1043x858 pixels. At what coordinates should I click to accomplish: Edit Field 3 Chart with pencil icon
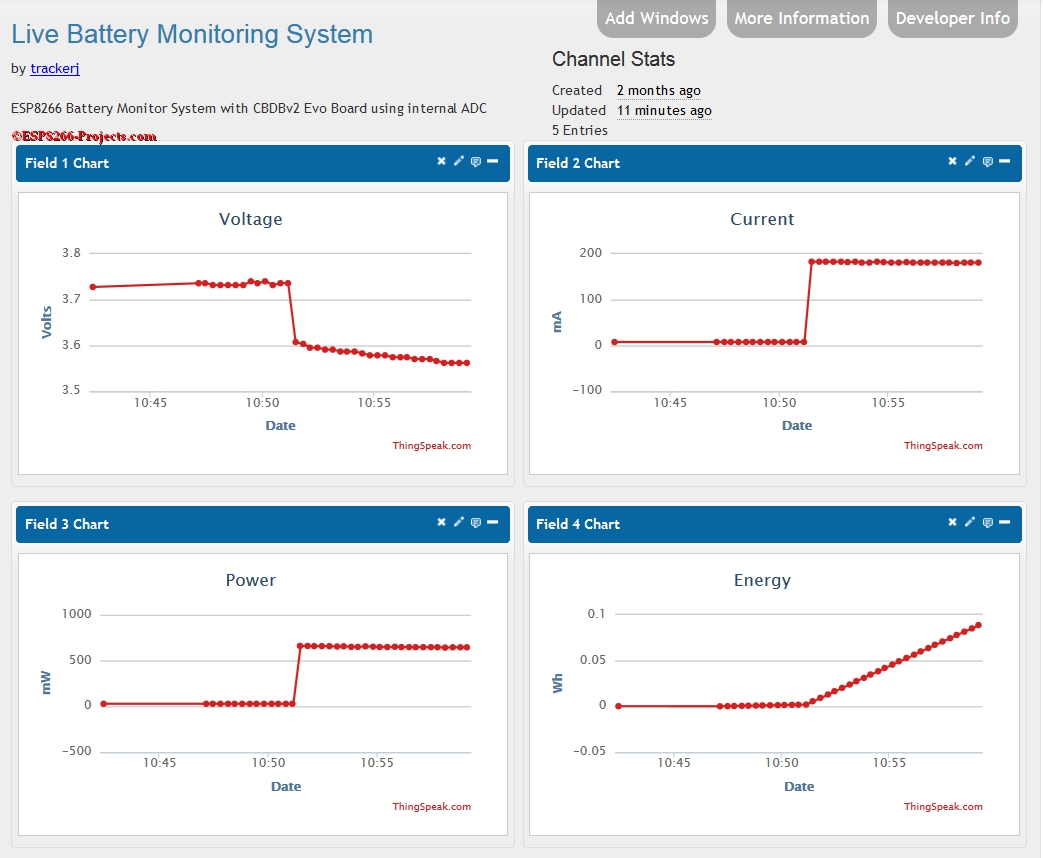click(459, 522)
